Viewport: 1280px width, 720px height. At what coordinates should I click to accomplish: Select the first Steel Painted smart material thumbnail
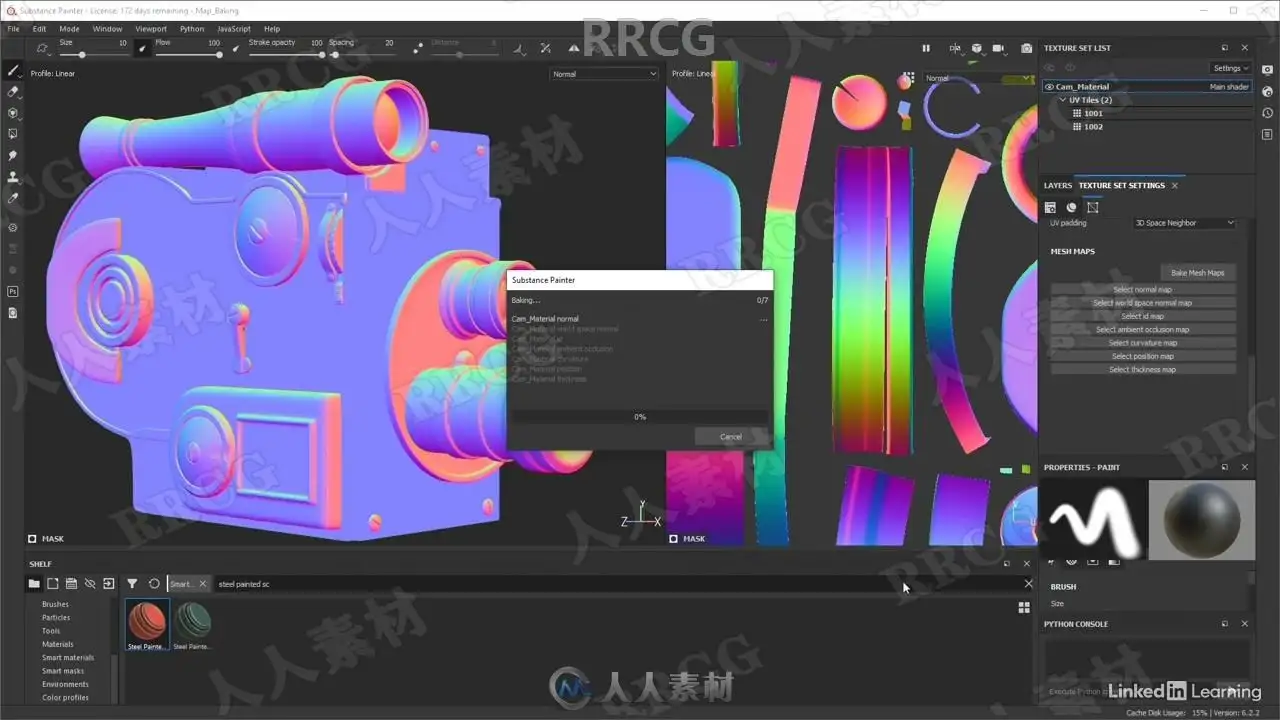coord(146,625)
